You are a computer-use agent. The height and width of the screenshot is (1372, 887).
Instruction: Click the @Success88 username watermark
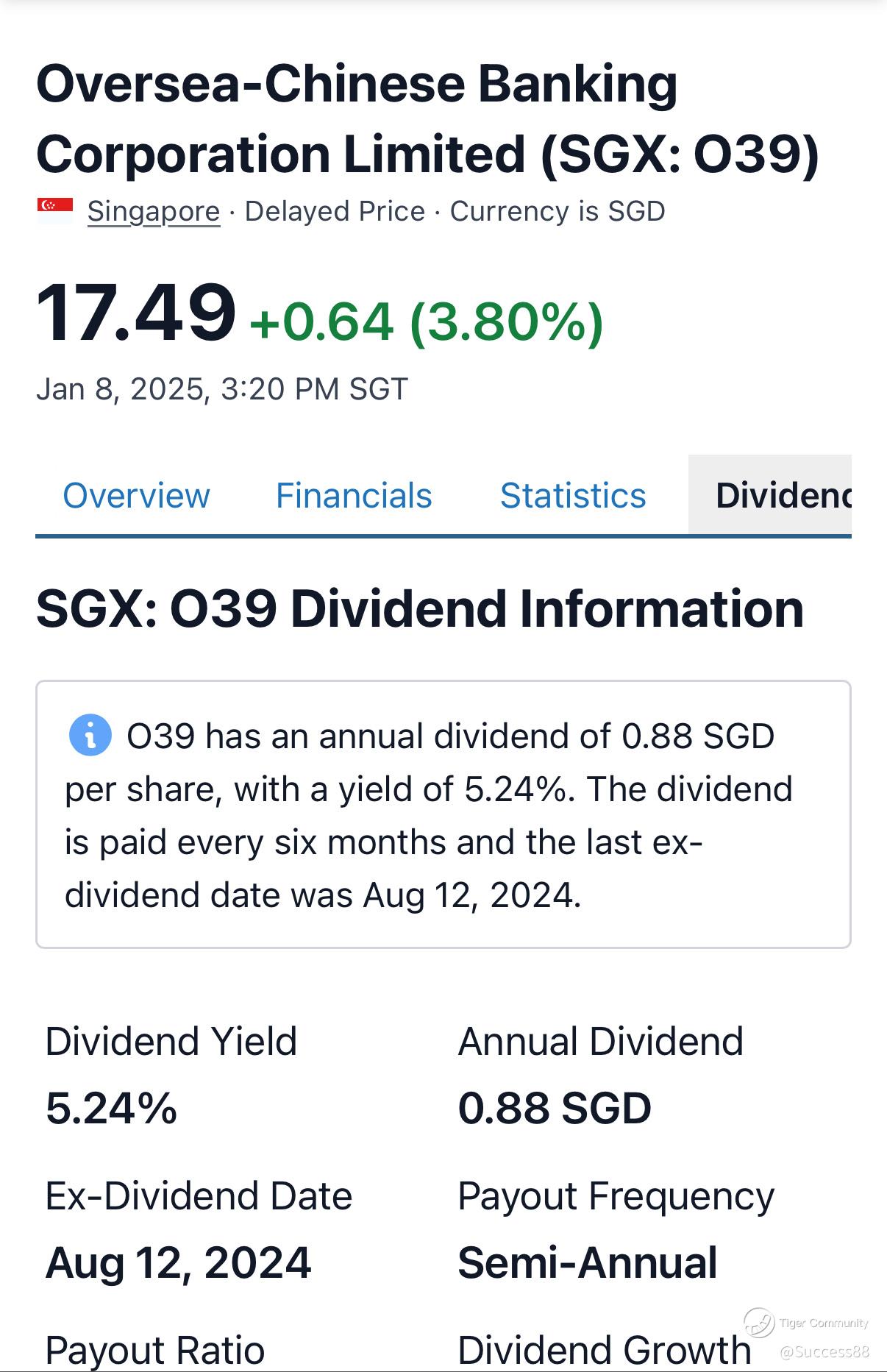click(x=824, y=1351)
